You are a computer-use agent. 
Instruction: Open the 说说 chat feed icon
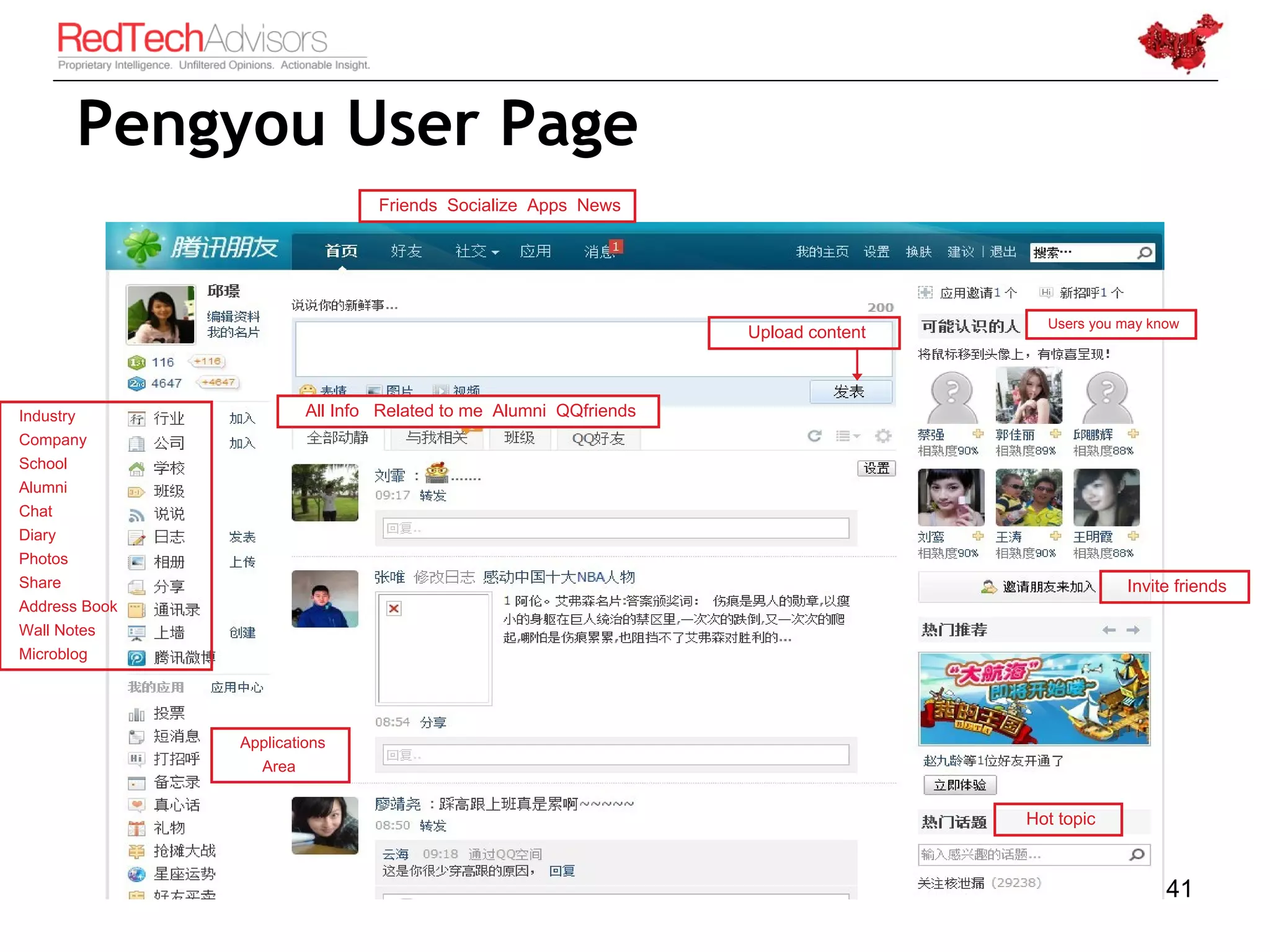(x=136, y=514)
